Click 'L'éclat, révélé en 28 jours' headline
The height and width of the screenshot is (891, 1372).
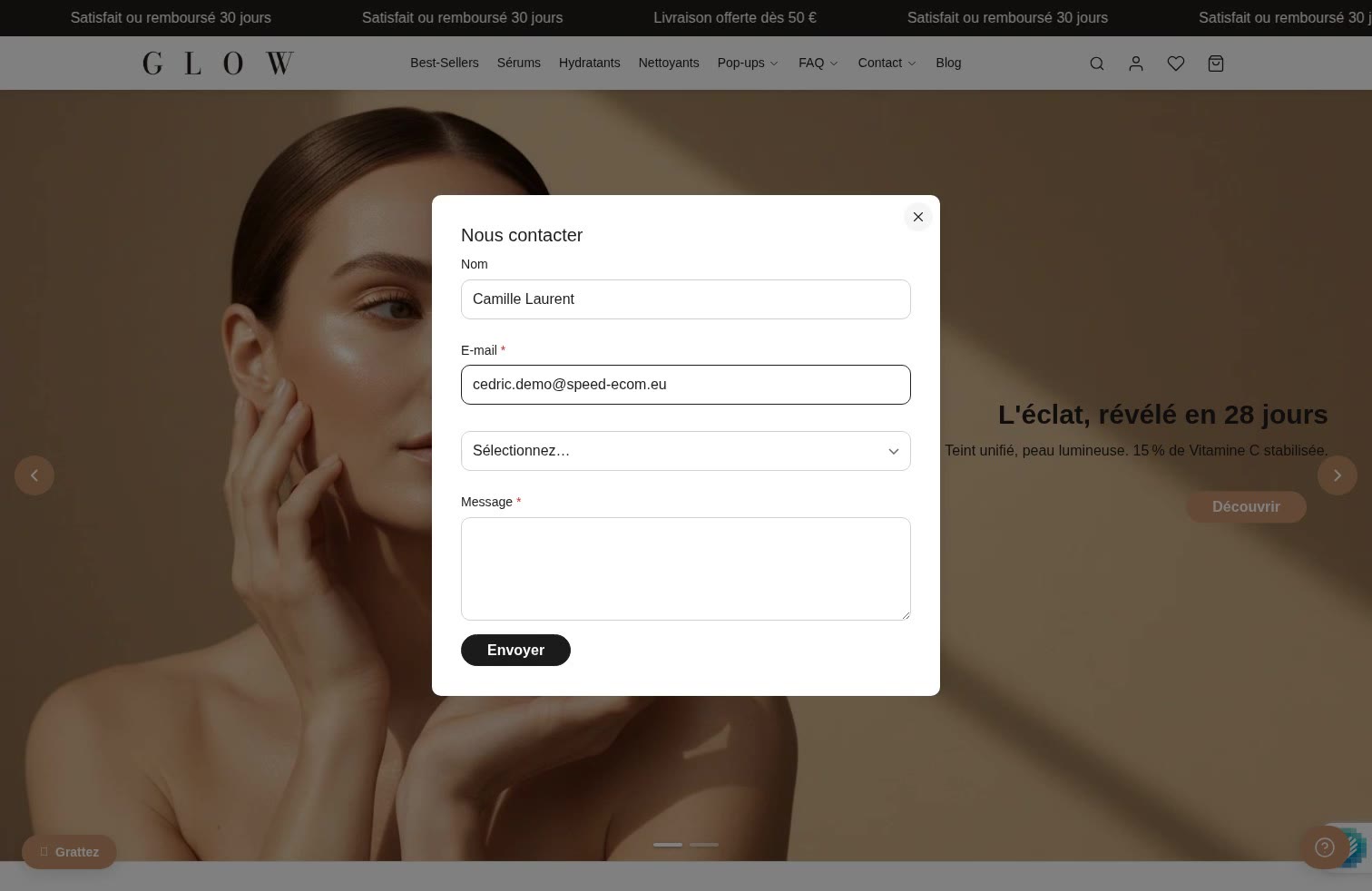1162,415
